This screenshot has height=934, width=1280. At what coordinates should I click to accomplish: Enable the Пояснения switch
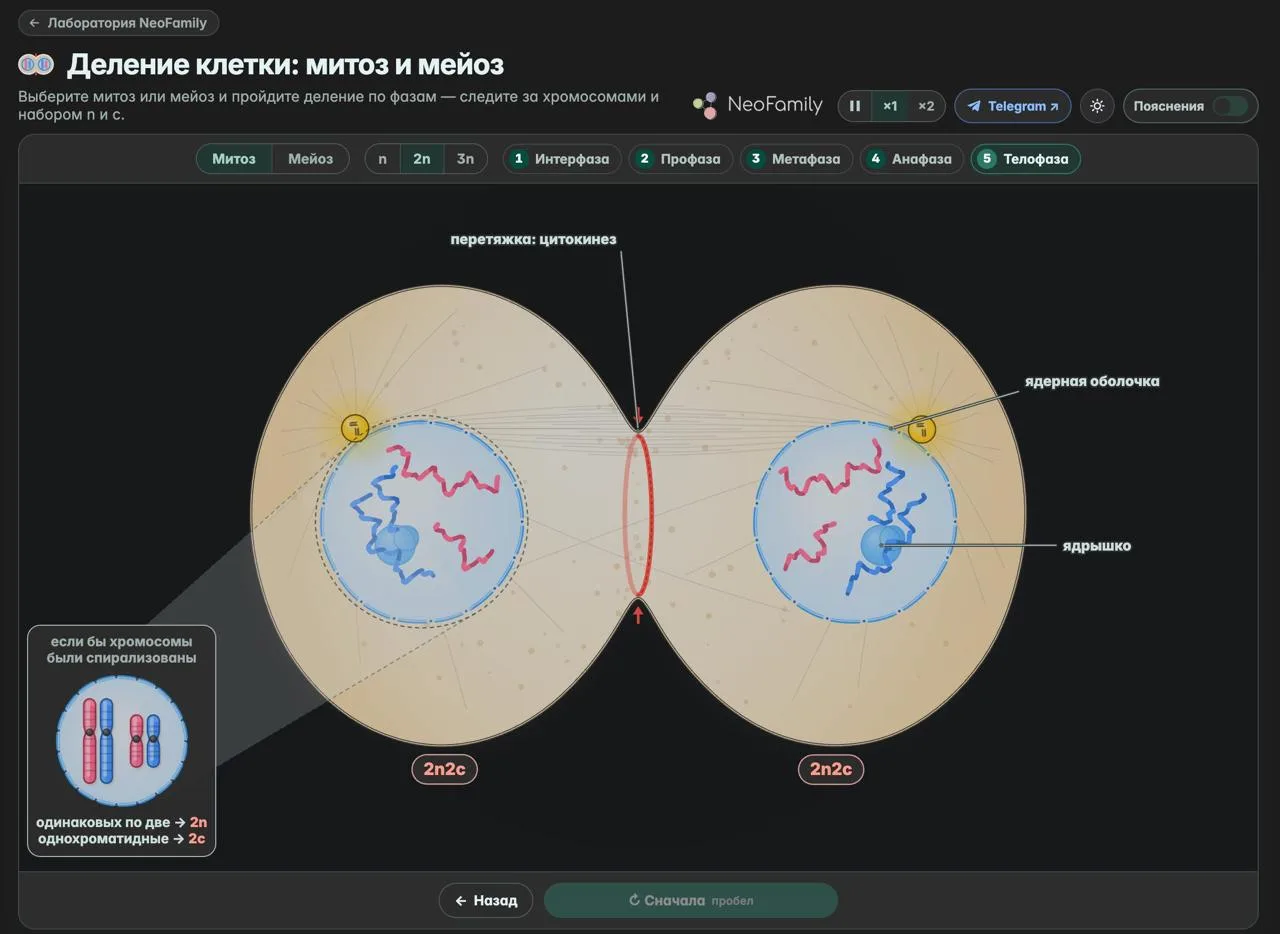1230,106
